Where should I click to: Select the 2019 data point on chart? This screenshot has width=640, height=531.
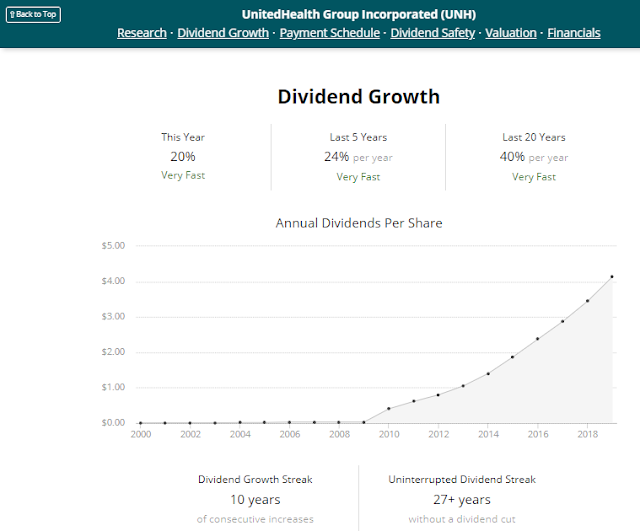(x=612, y=277)
